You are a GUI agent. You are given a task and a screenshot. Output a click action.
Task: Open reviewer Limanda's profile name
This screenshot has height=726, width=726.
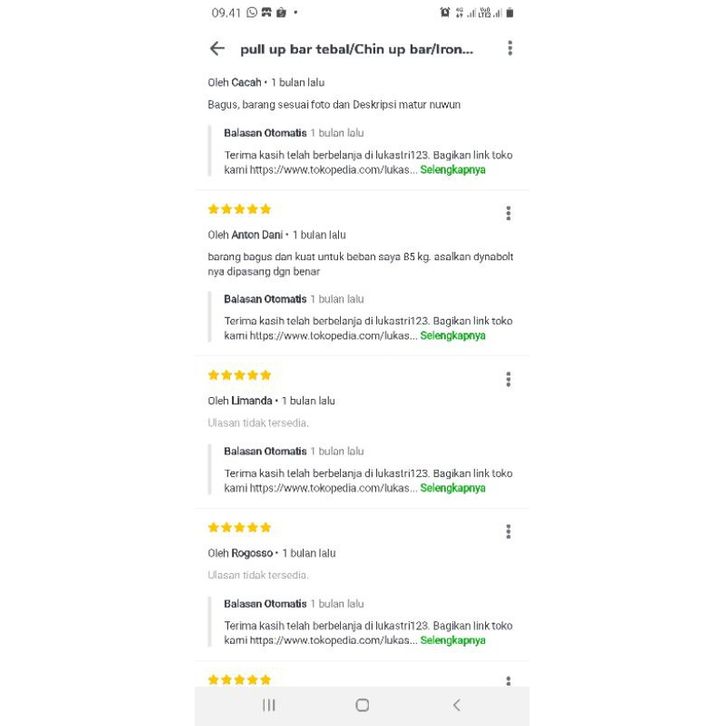(x=251, y=401)
